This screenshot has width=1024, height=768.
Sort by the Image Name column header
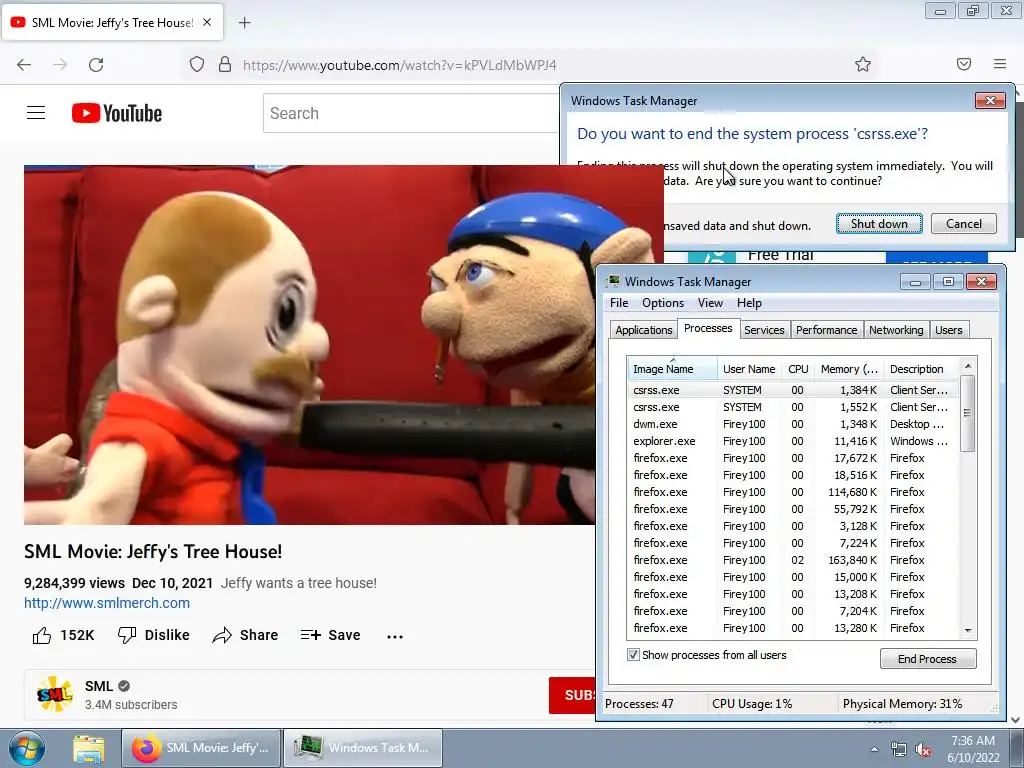click(672, 369)
